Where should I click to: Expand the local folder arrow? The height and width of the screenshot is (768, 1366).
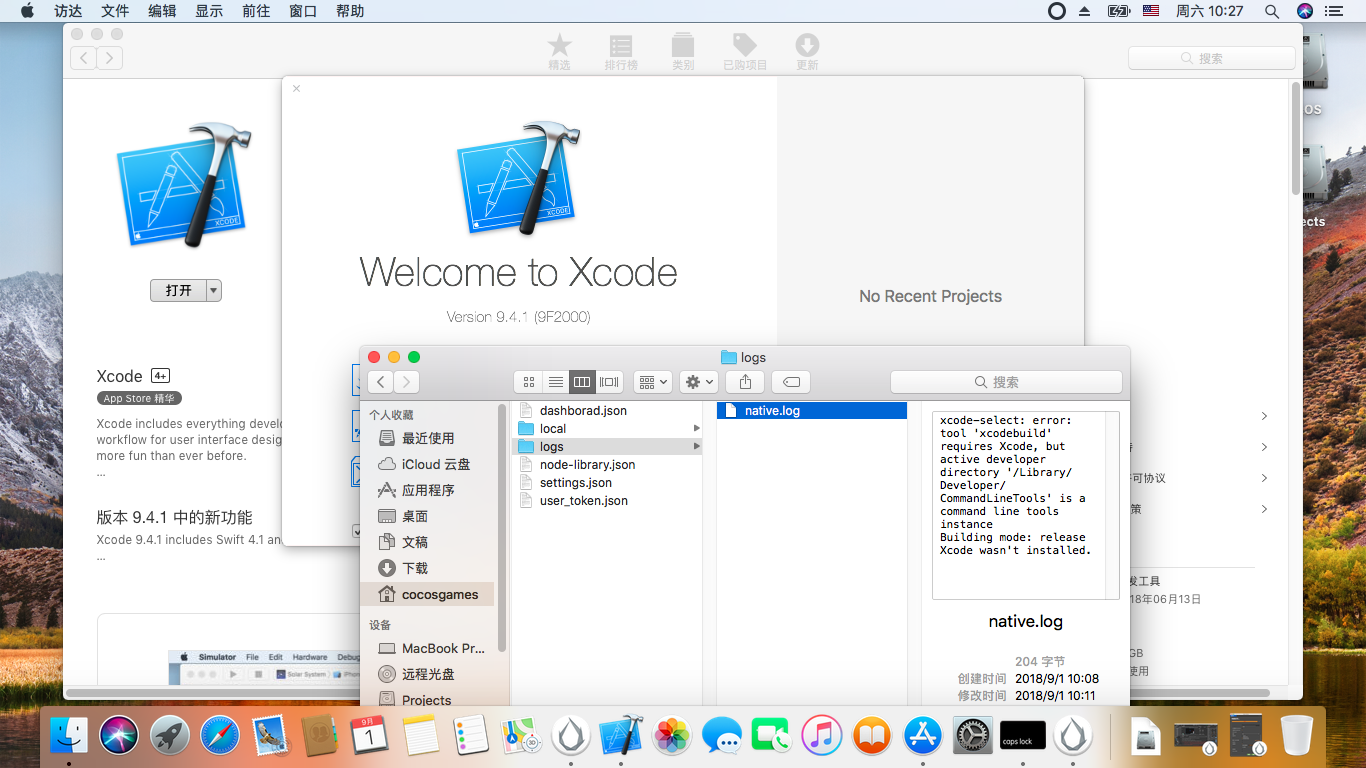tap(697, 429)
